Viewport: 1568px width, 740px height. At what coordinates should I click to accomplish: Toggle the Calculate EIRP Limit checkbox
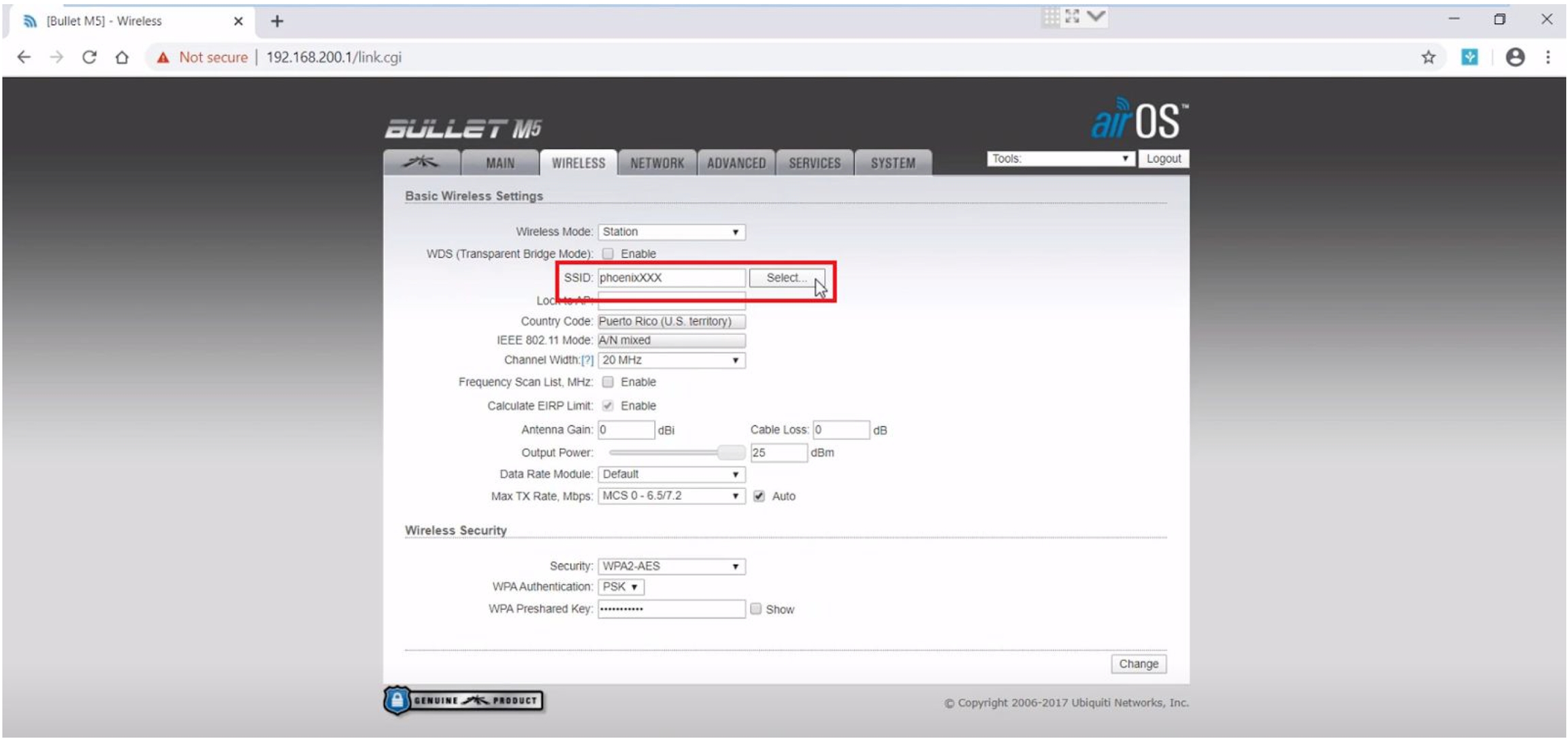[608, 406]
